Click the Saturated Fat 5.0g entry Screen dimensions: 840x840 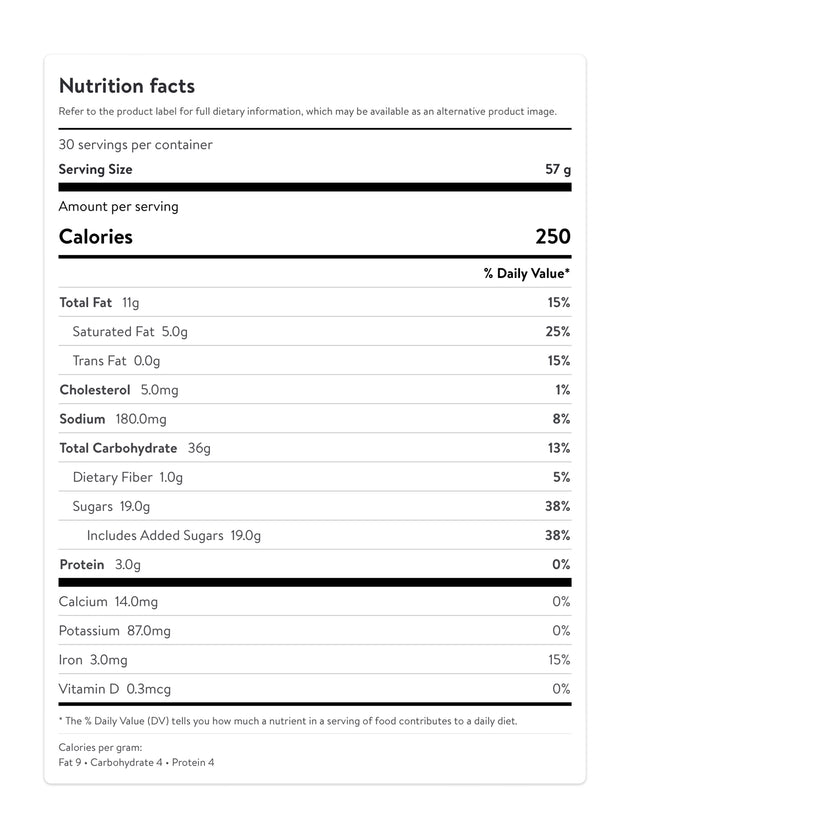click(130, 332)
